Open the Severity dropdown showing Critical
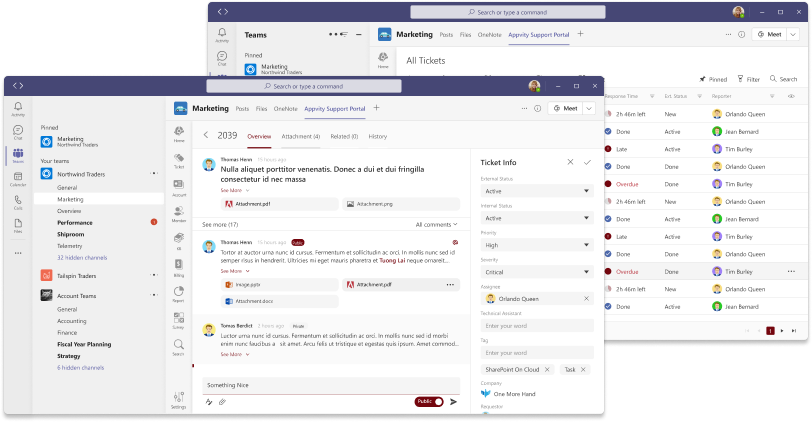Screen dimensions: 812x422 pyautogui.click(x=537, y=272)
